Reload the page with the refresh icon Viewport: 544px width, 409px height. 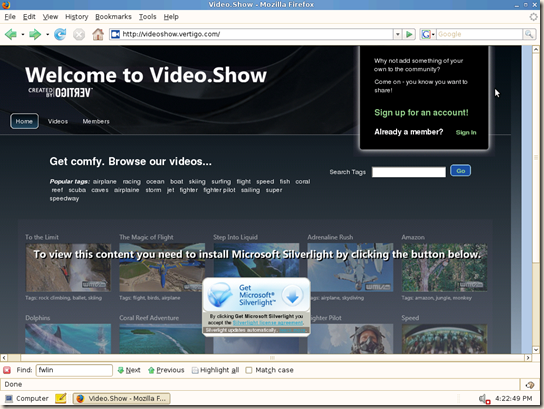pyautogui.click(x=60, y=34)
